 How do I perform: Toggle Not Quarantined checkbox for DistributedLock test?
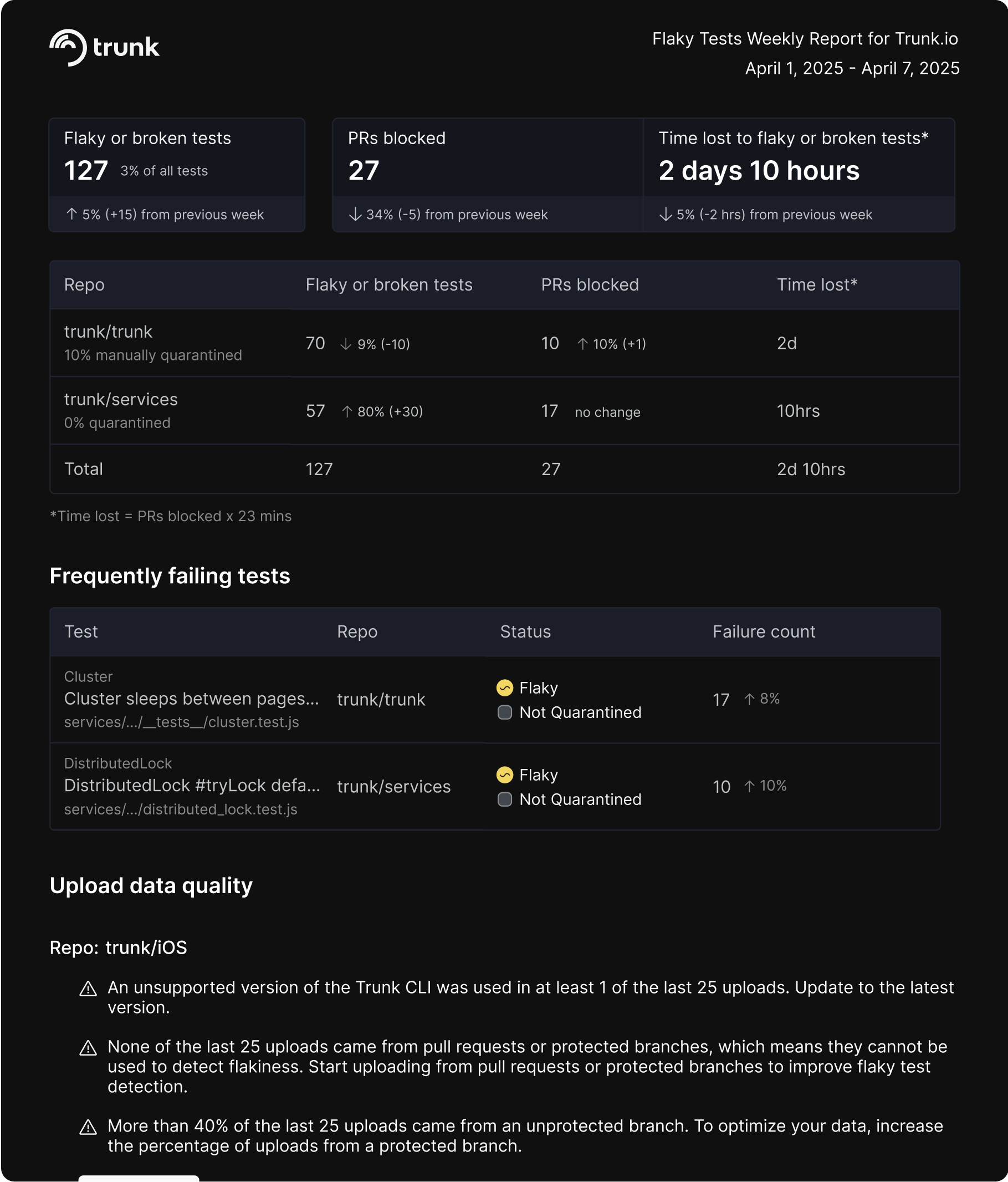click(505, 799)
